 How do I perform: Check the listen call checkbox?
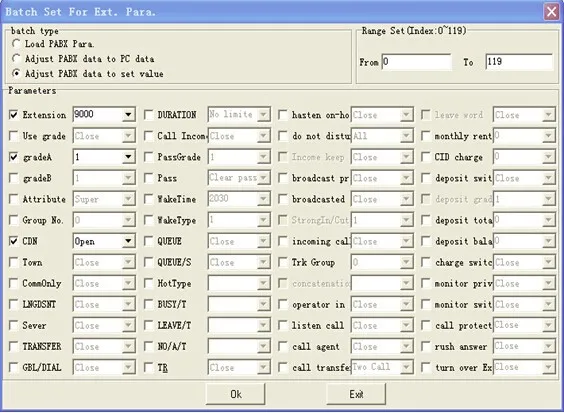(283, 326)
